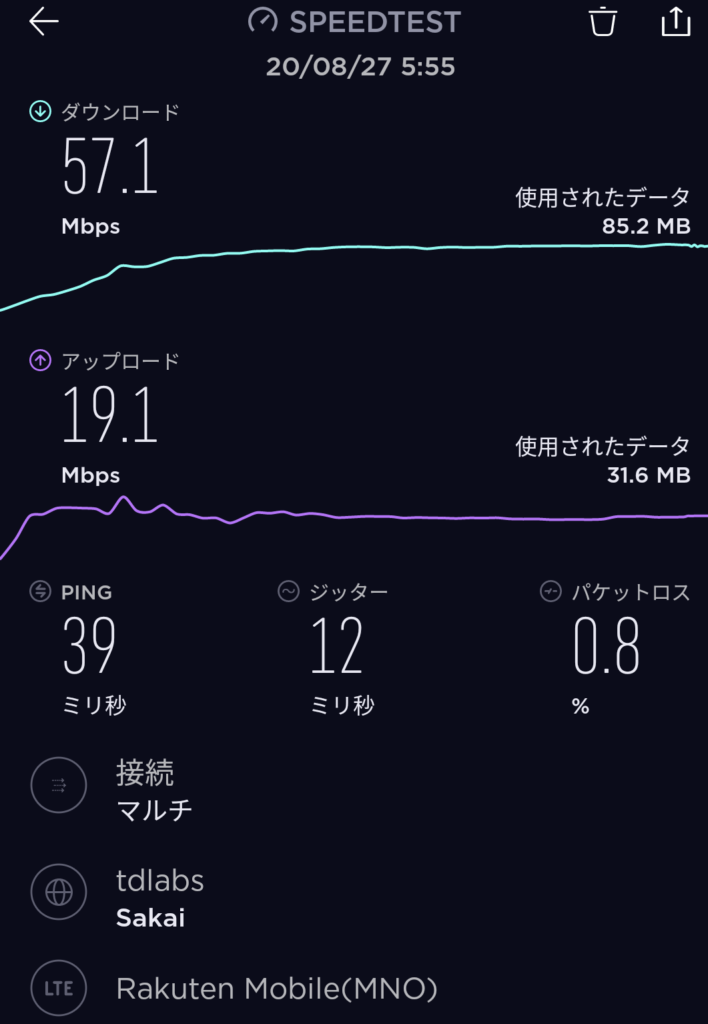The width and height of the screenshot is (708, 1024).
Task: Tap the back arrow icon
Action: (44, 22)
